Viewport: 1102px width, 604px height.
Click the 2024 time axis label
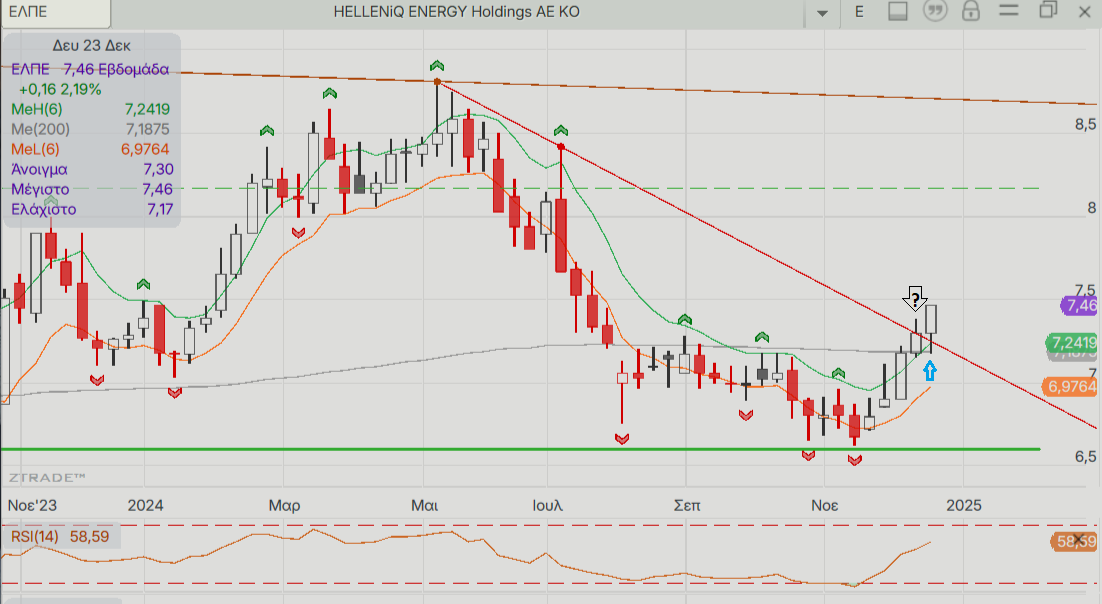point(145,506)
